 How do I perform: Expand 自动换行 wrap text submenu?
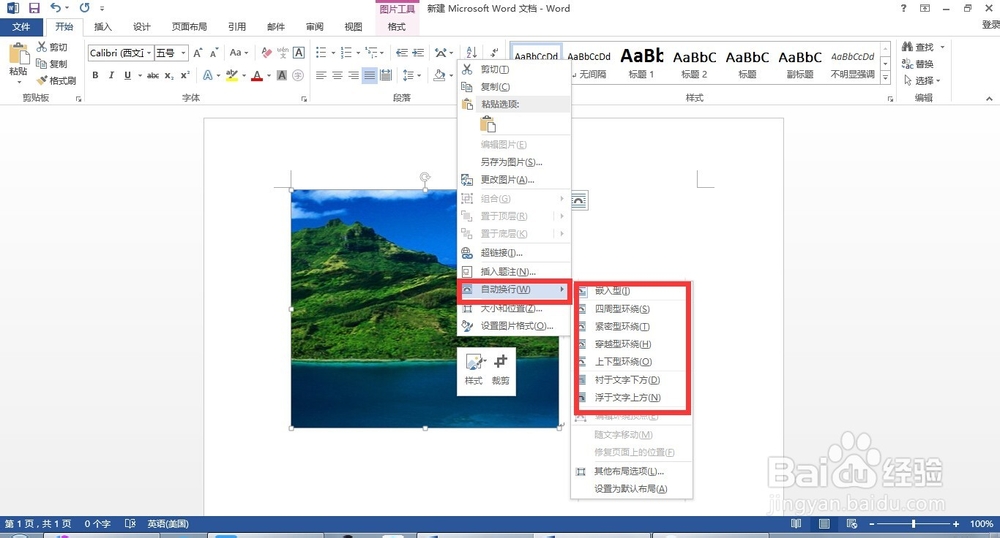[x=514, y=289]
